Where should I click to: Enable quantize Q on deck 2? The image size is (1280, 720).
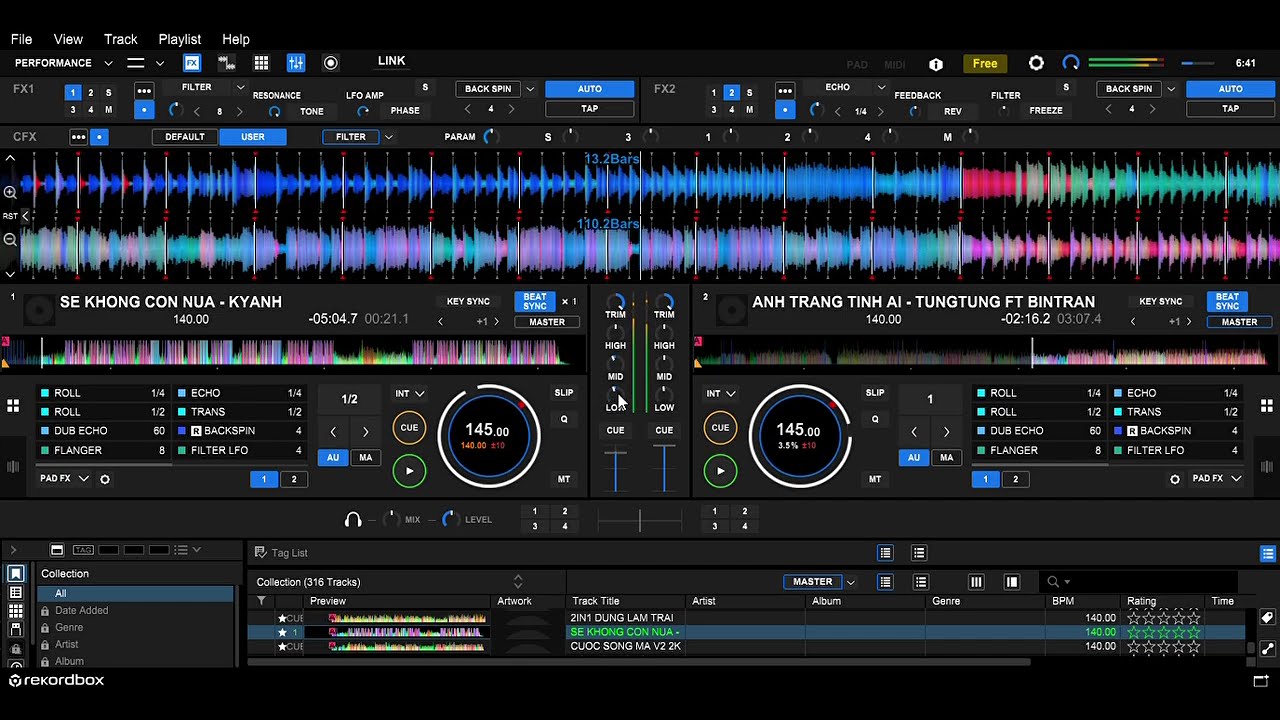coord(875,420)
